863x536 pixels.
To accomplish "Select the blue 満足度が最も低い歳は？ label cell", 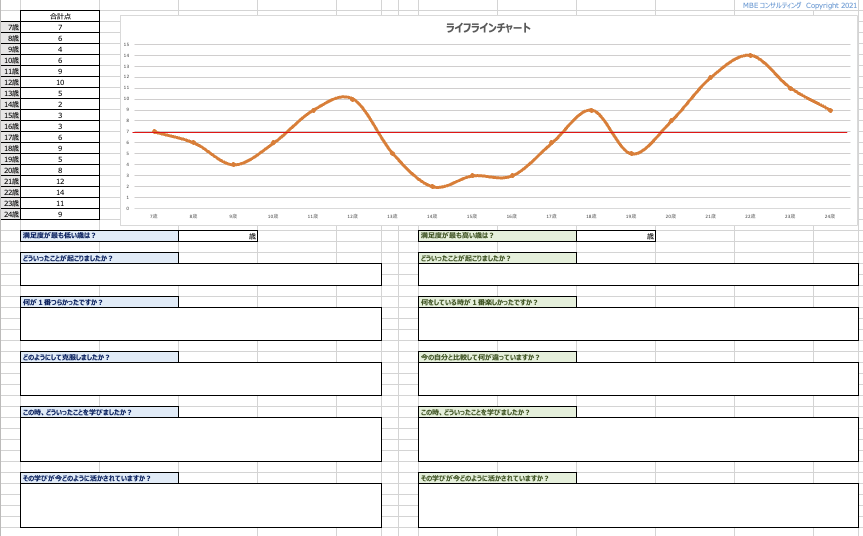I will coord(99,236).
